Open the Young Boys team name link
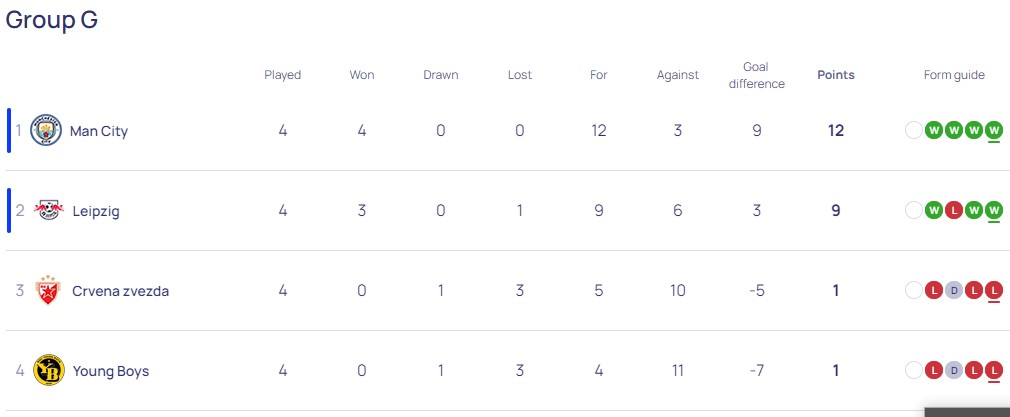Image resolution: width=1010 pixels, height=417 pixels. (110, 371)
